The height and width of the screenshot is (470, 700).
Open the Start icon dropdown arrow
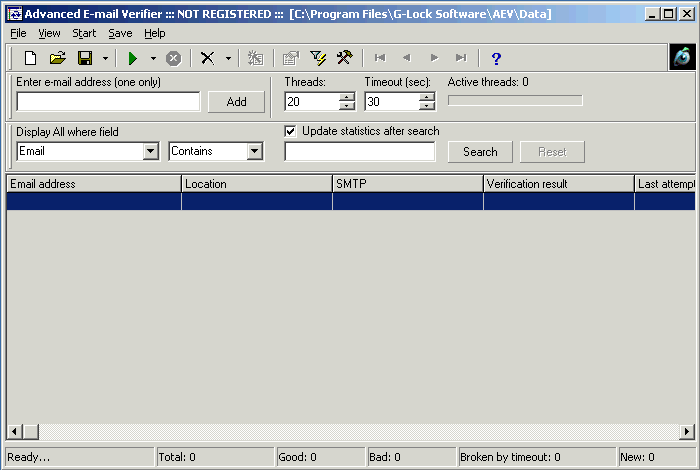(153, 58)
